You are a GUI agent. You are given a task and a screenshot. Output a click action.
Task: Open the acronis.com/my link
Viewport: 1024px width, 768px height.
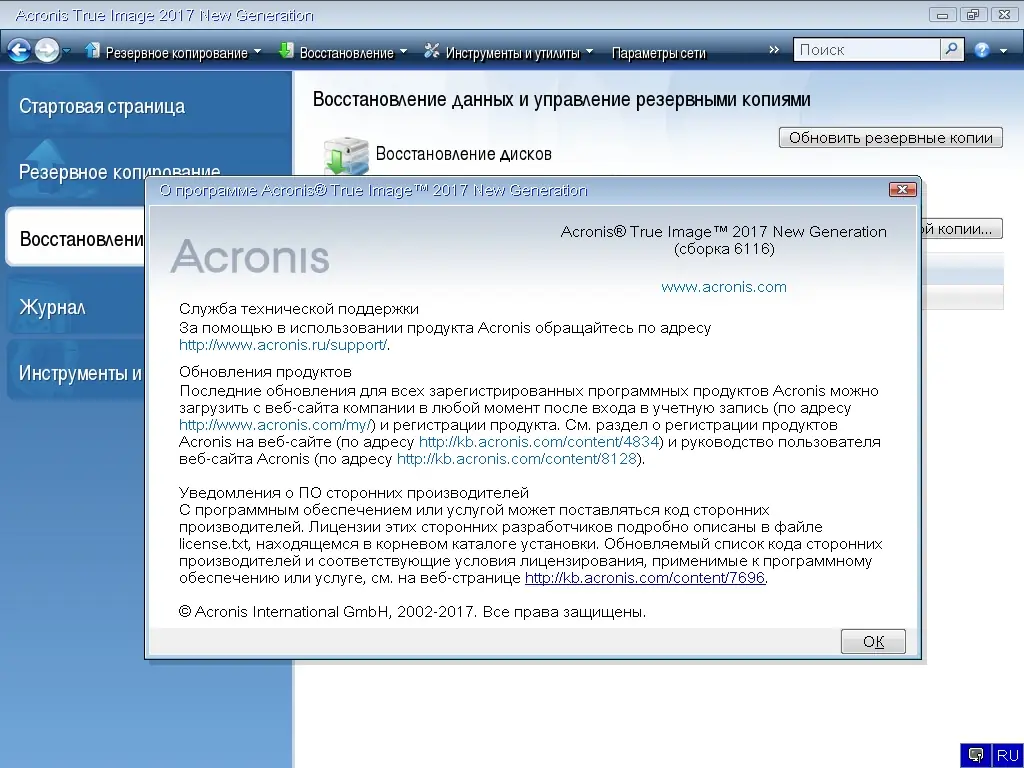(276, 424)
